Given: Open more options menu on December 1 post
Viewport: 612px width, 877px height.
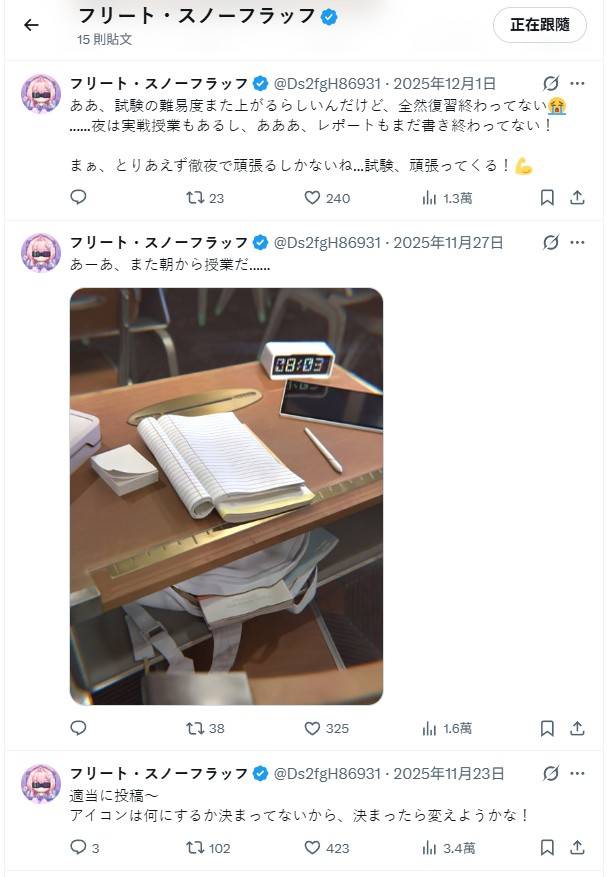Looking at the screenshot, I should [x=577, y=84].
